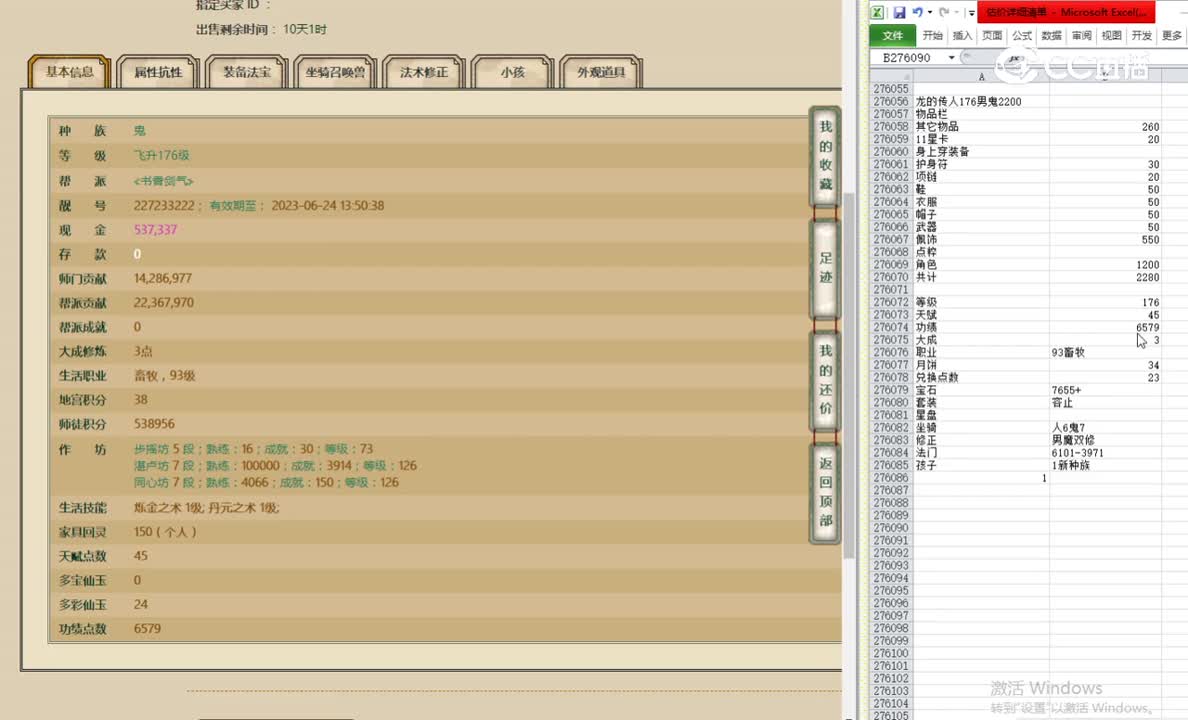Click the fx insert function icon
This screenshot has width=1188, height=720.
point(1014,58)
